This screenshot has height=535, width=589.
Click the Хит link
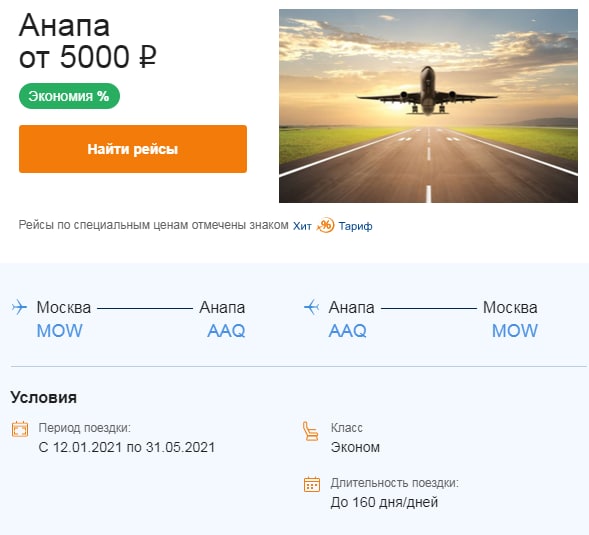click(302, 226)
